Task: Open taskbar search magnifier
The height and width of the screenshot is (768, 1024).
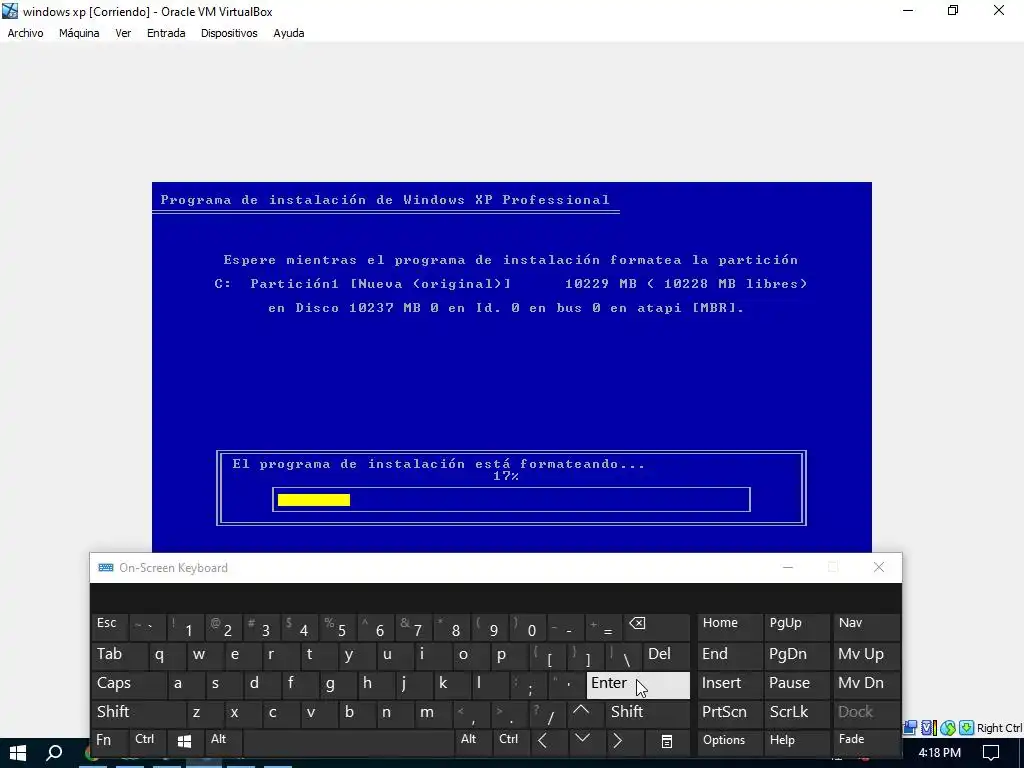Action: click(54, 753)
